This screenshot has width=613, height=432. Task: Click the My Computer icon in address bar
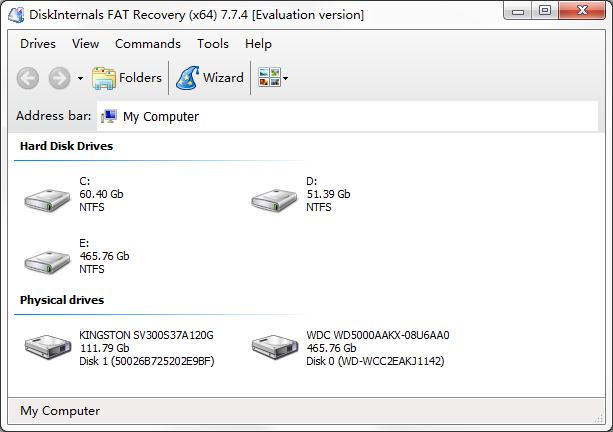point(109,116)
